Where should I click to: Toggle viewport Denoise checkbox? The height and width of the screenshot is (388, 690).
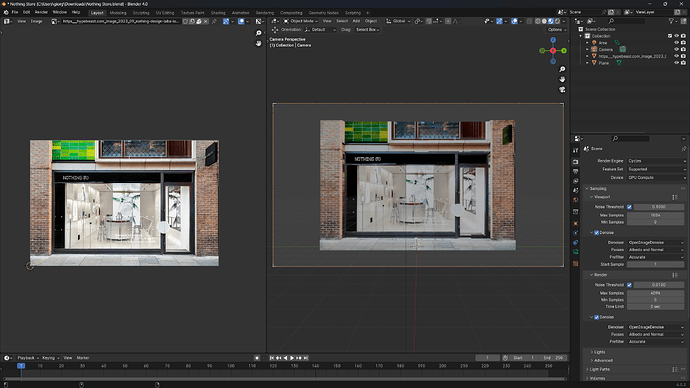597,233
